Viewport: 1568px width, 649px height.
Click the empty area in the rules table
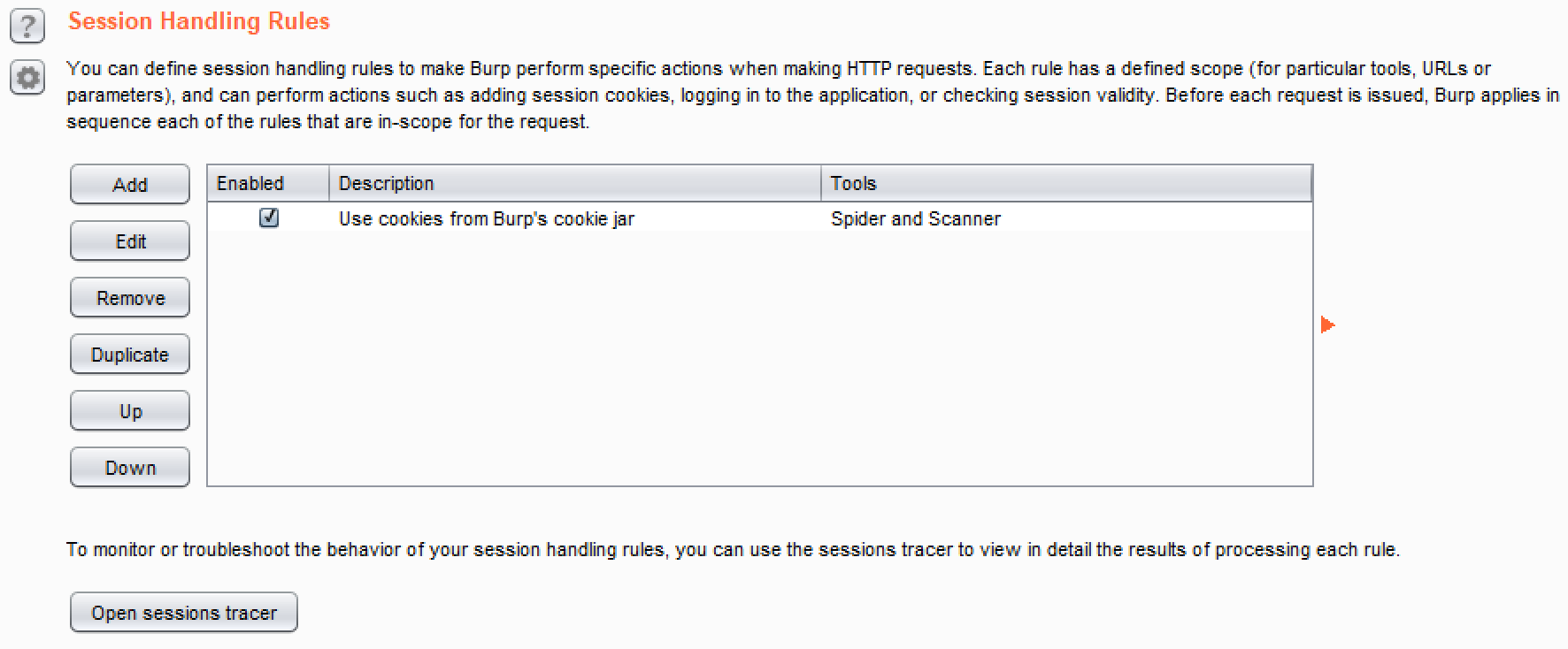[759, 371]
